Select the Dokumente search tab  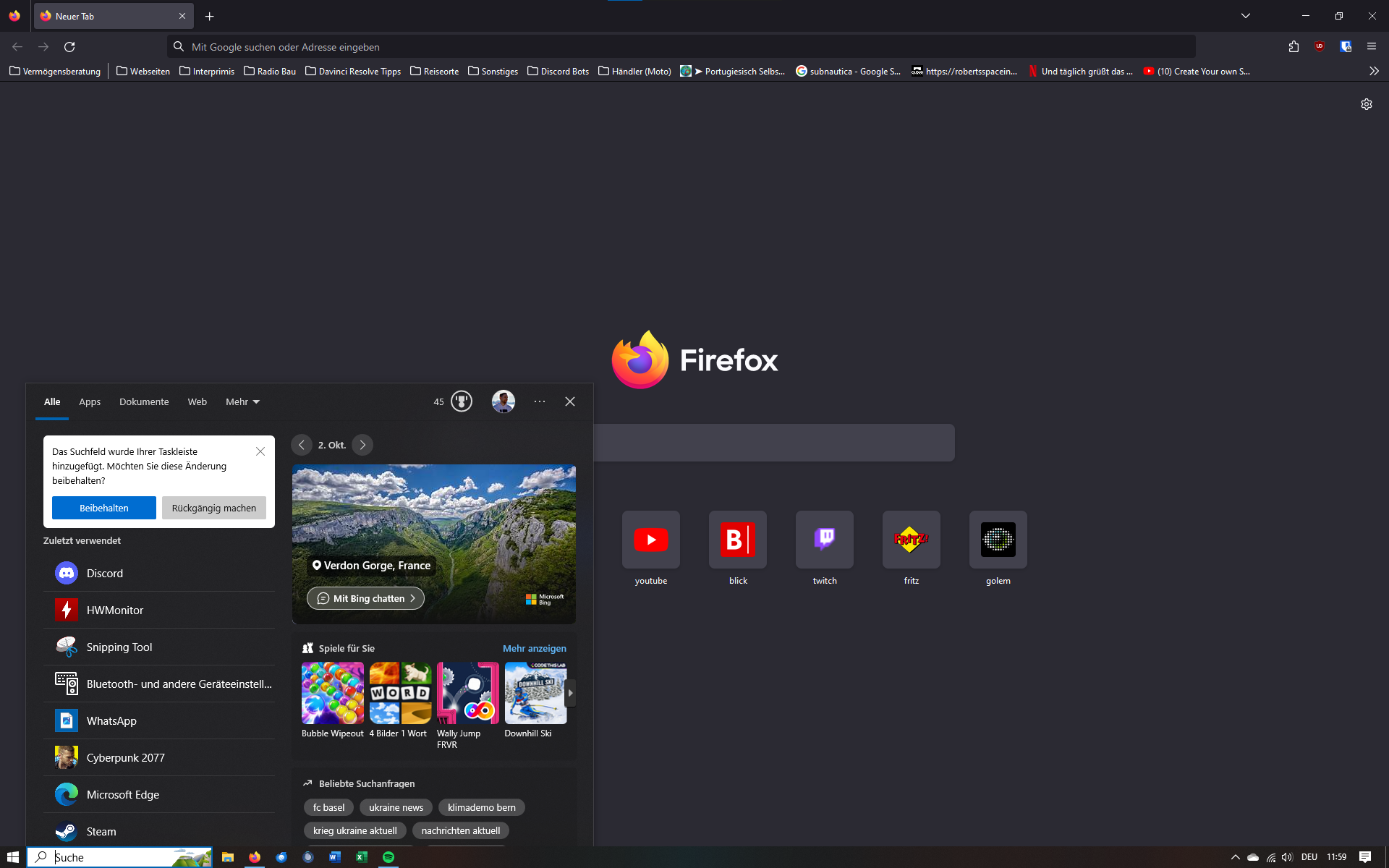point(144,402)
